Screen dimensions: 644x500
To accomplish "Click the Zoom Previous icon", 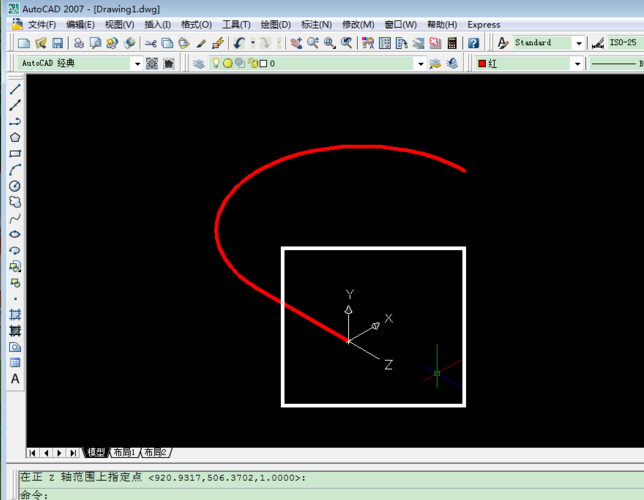I will (347, 43).
